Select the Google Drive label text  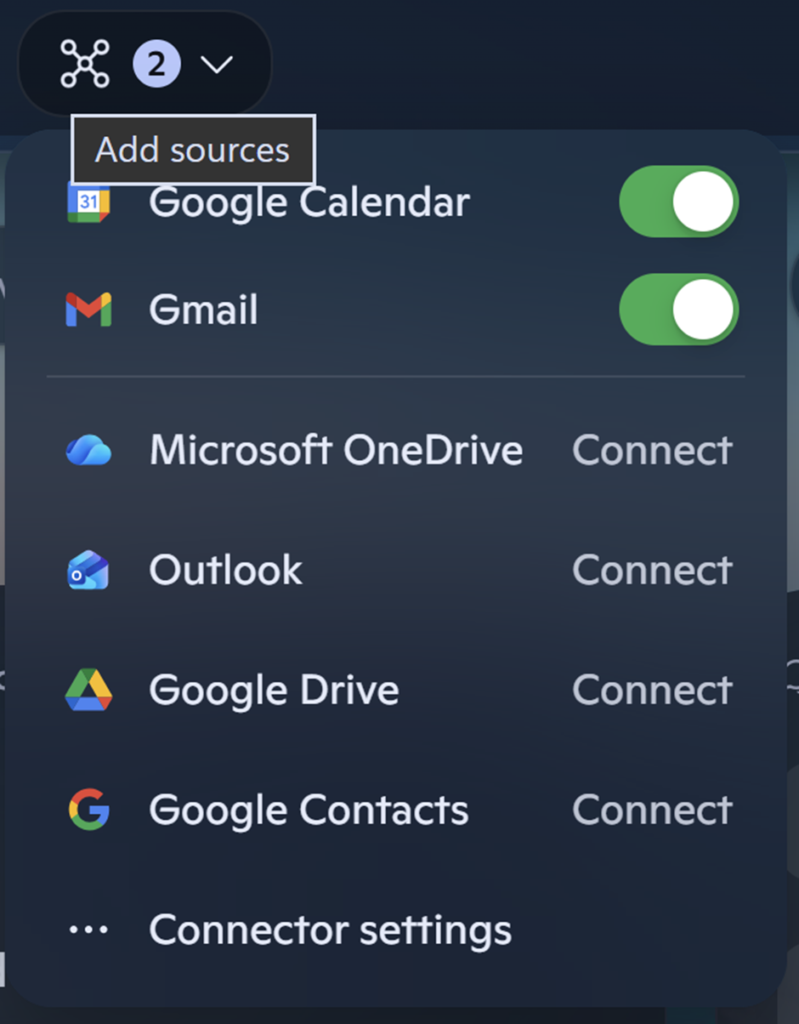click(x=274, y=690)
